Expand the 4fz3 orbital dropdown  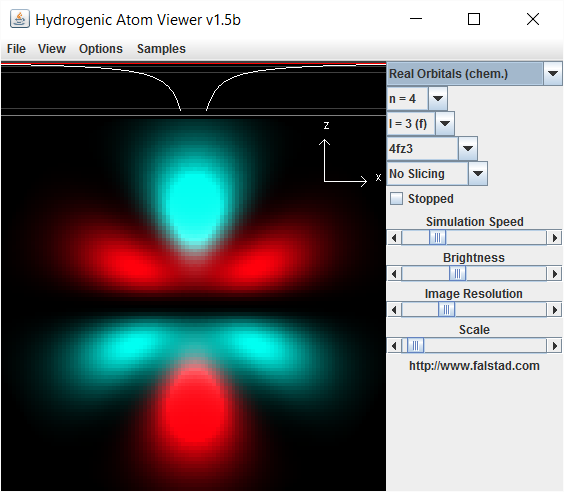pyautogui.click(x=432, y=149)
